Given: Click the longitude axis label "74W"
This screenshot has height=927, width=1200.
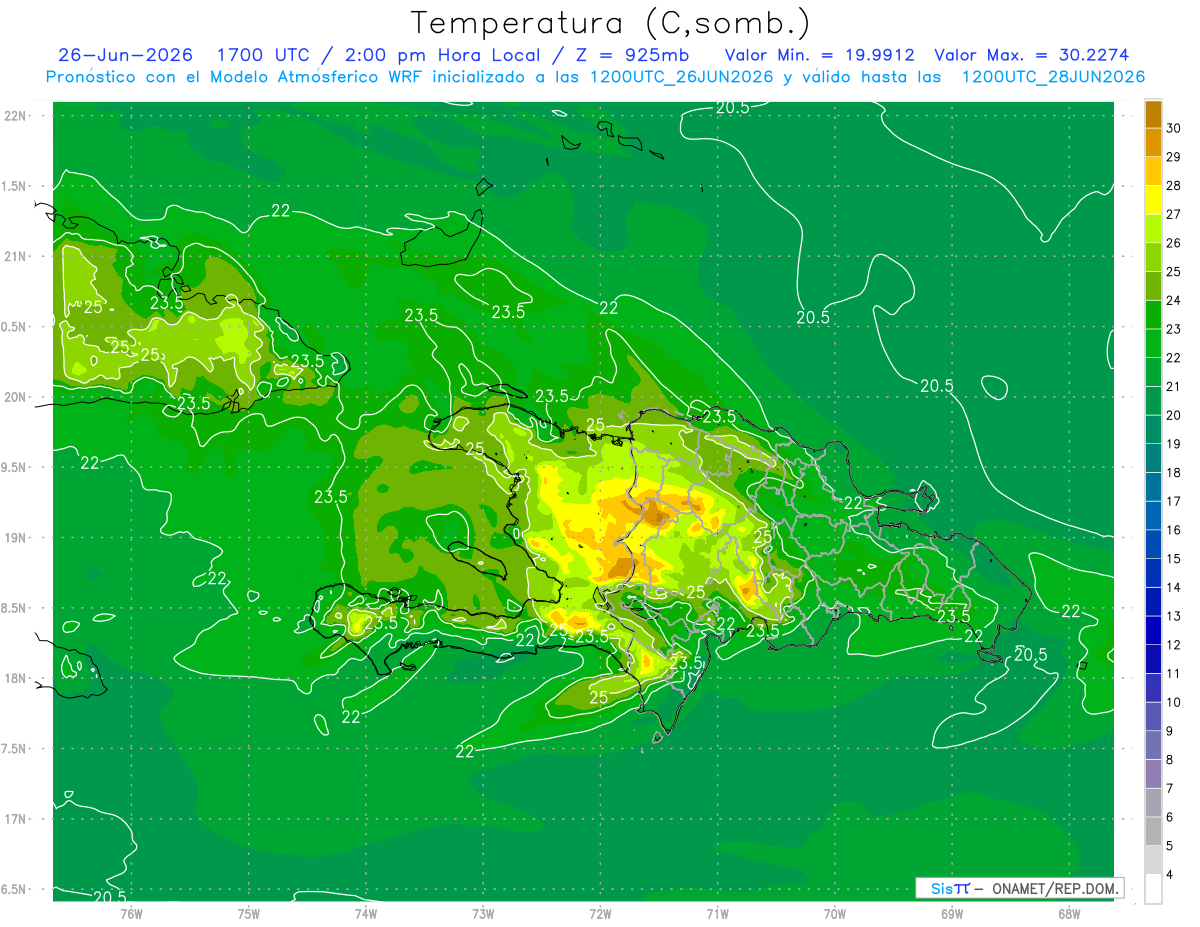Looking at the screenshot, I should 366,913.
